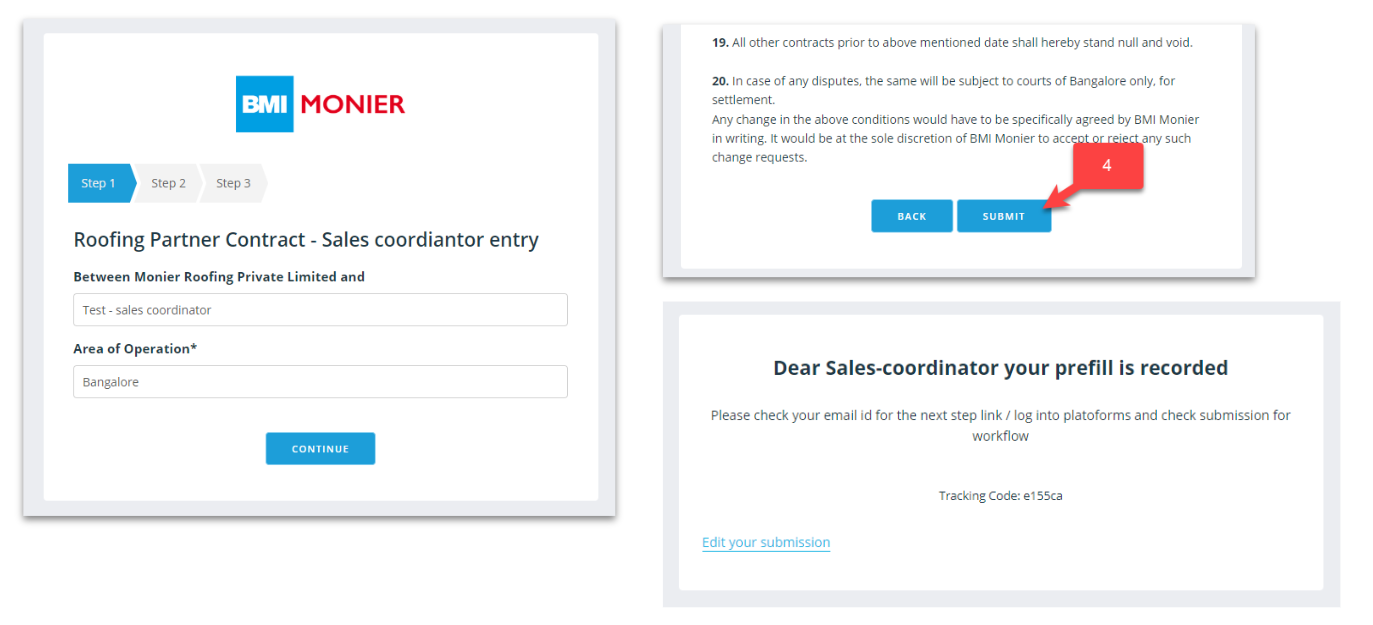This screenshot has width=1373, height=625.
Task: Select the Step 1 progress tab
Action: (x=100, y=183)
